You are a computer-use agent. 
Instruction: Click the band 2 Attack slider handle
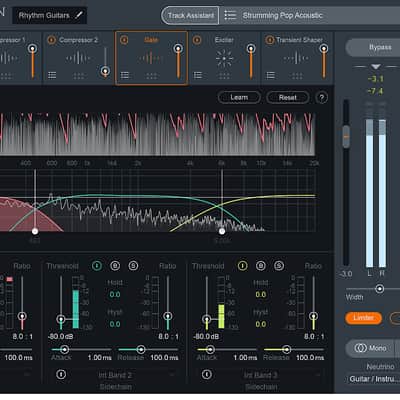coord(65,349)
